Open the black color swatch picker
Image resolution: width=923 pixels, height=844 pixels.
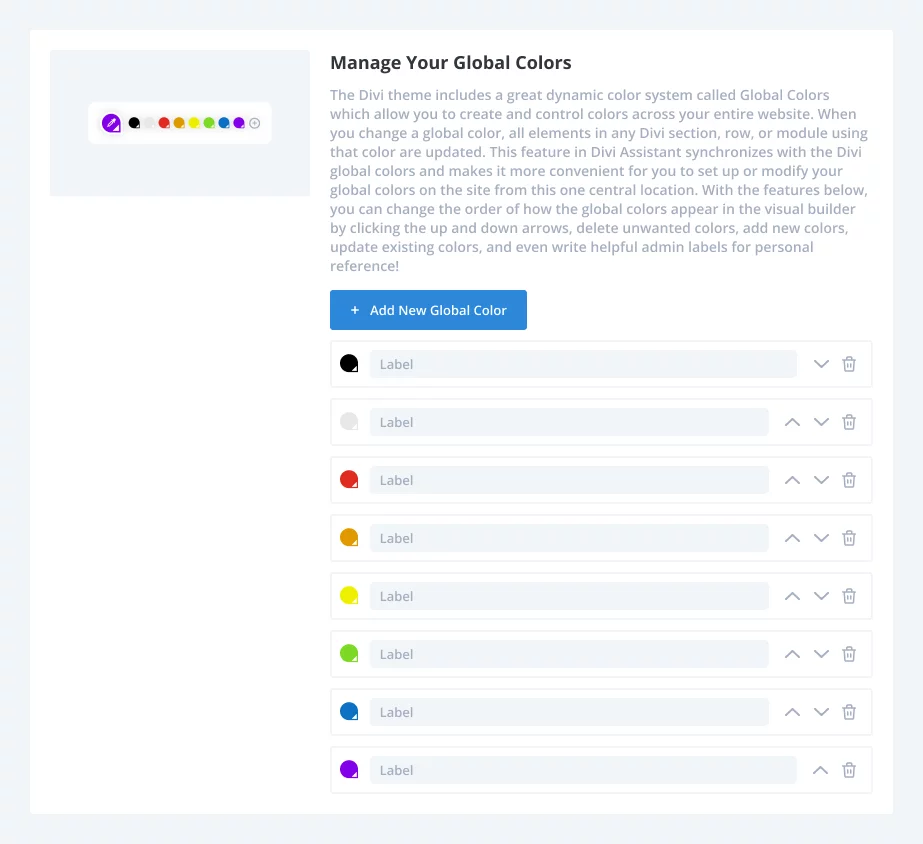click(x=349, y=363)
